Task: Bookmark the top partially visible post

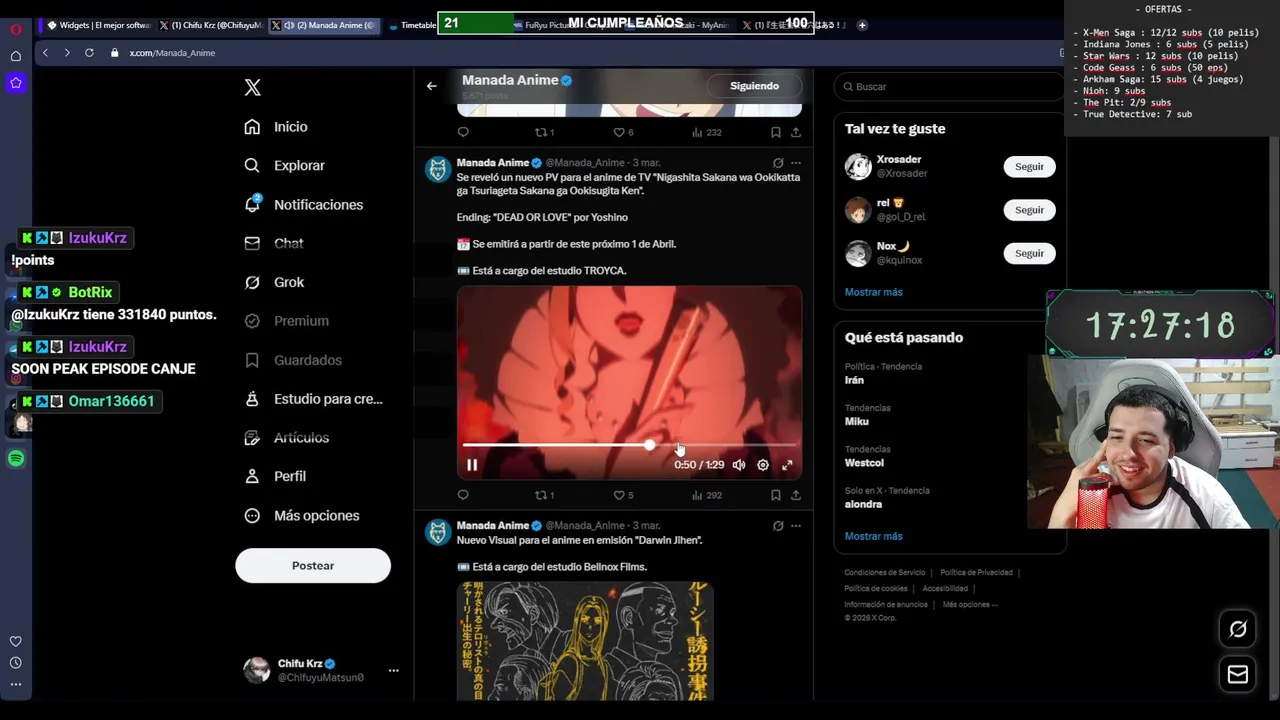Action: (x=776, y=132)
